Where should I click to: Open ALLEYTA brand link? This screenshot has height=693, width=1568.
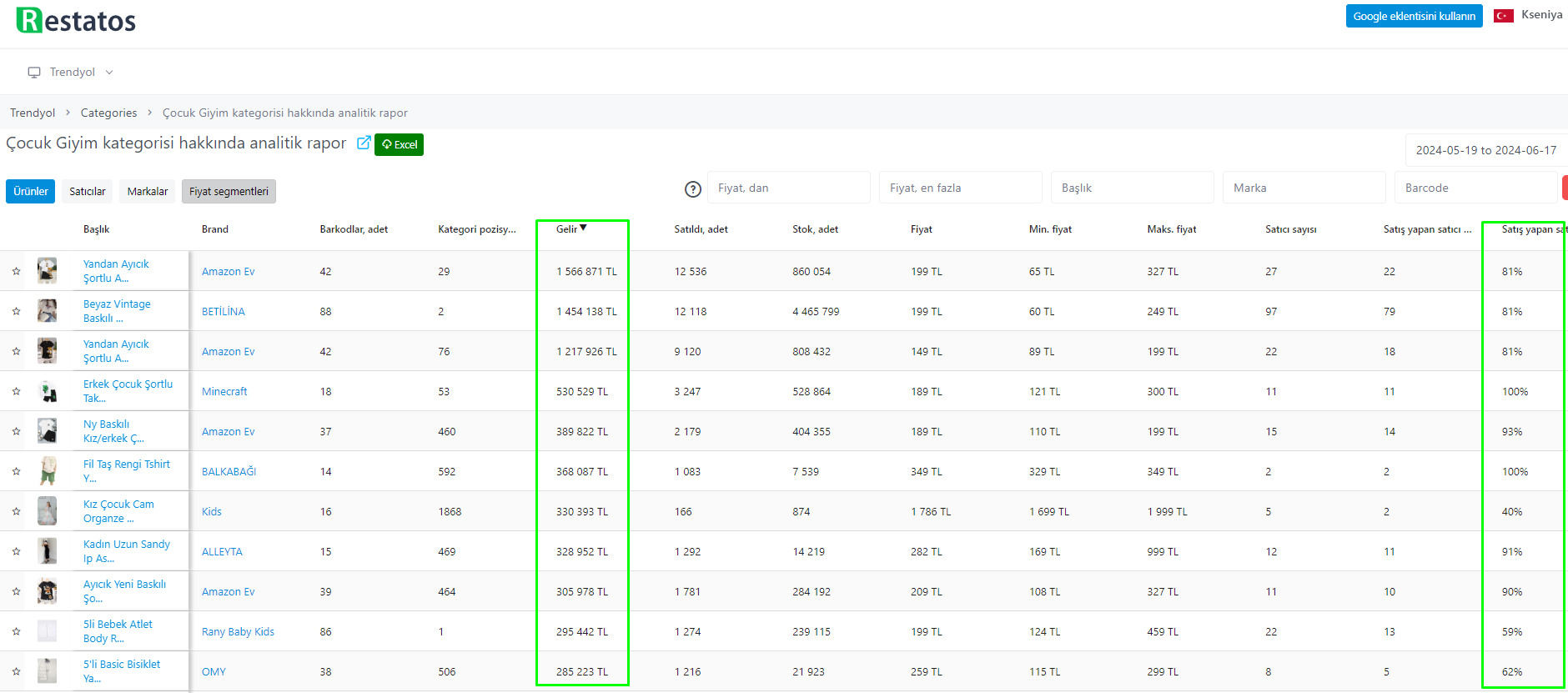tap(222, 552)
